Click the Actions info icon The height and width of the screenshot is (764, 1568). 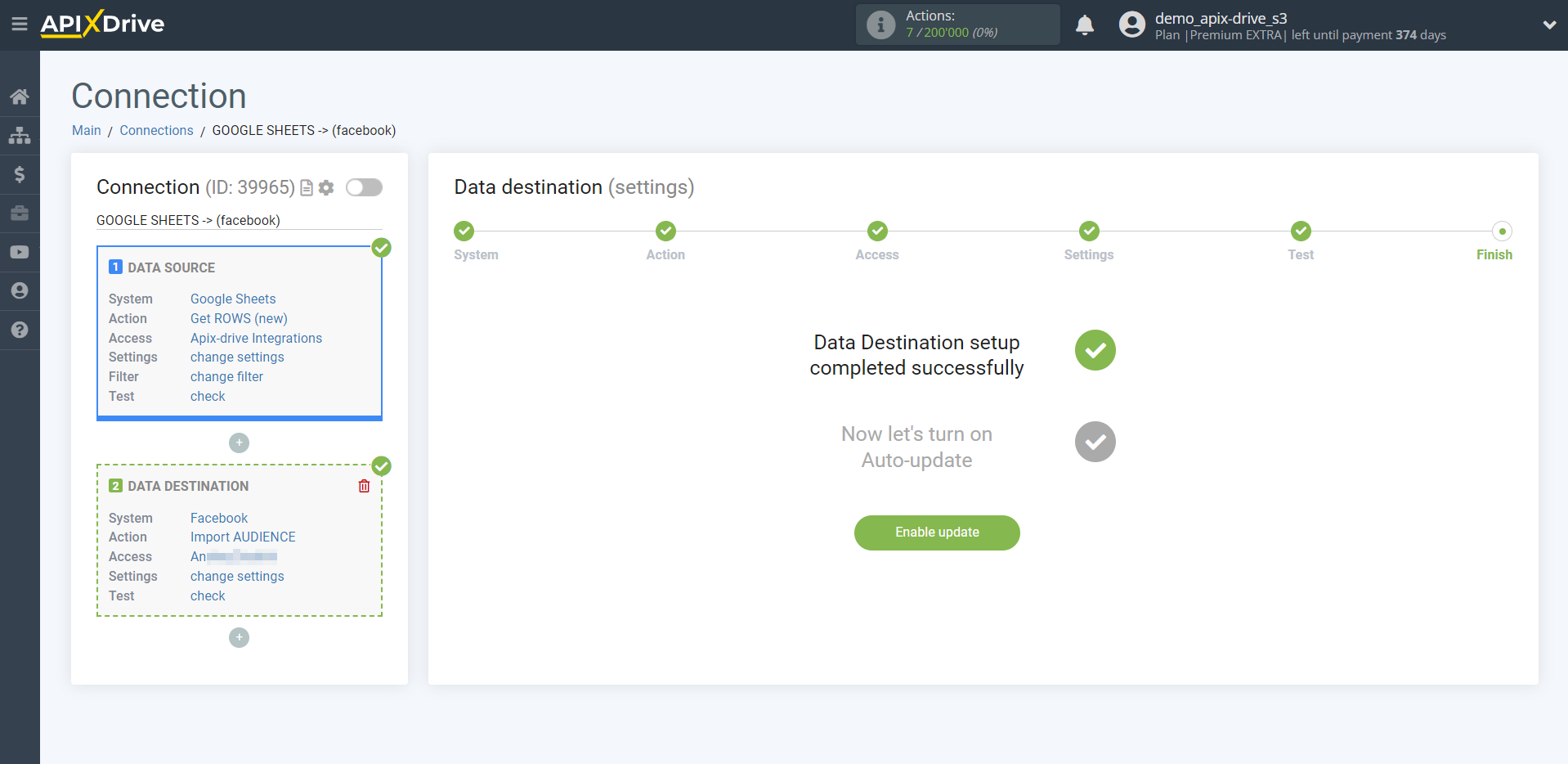tap(880, 25)
